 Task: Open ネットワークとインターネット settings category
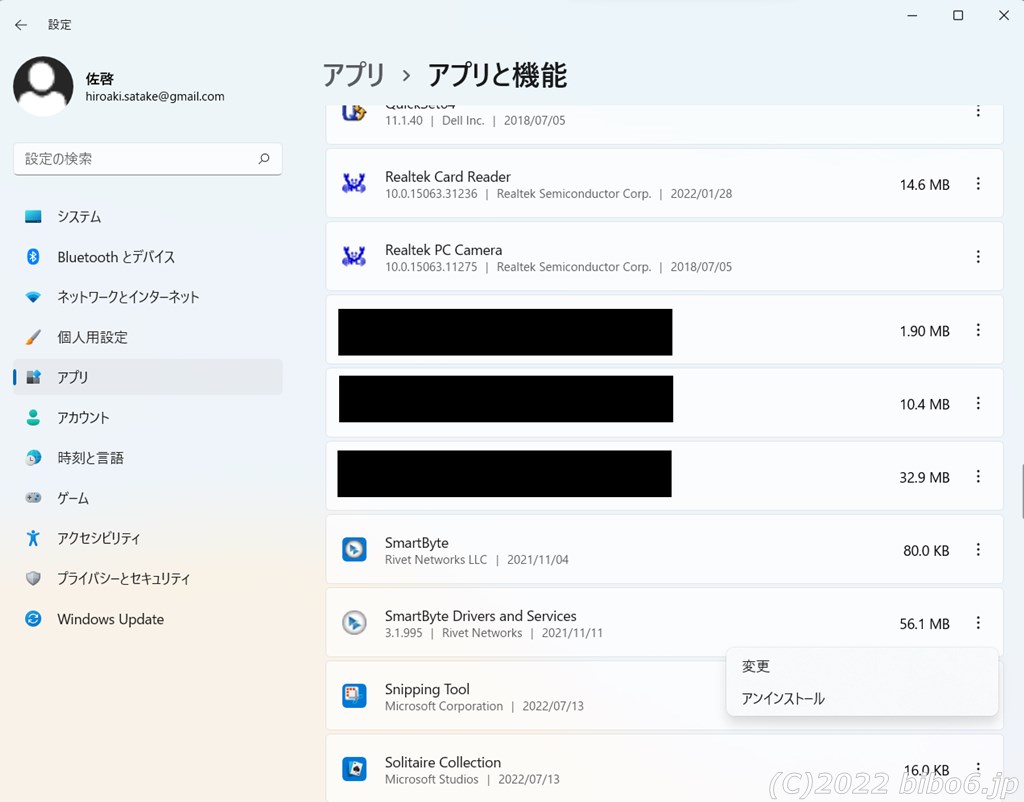point(148,297)
